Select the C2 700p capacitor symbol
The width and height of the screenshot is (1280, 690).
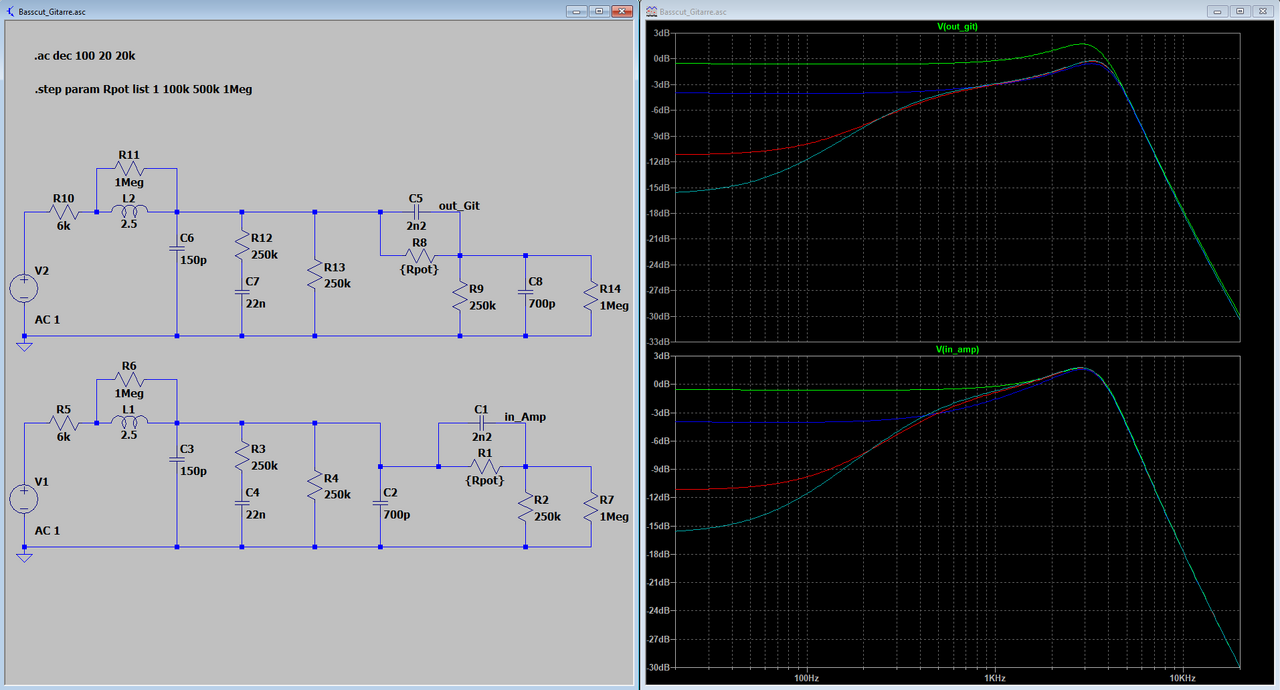click(380, 502)
